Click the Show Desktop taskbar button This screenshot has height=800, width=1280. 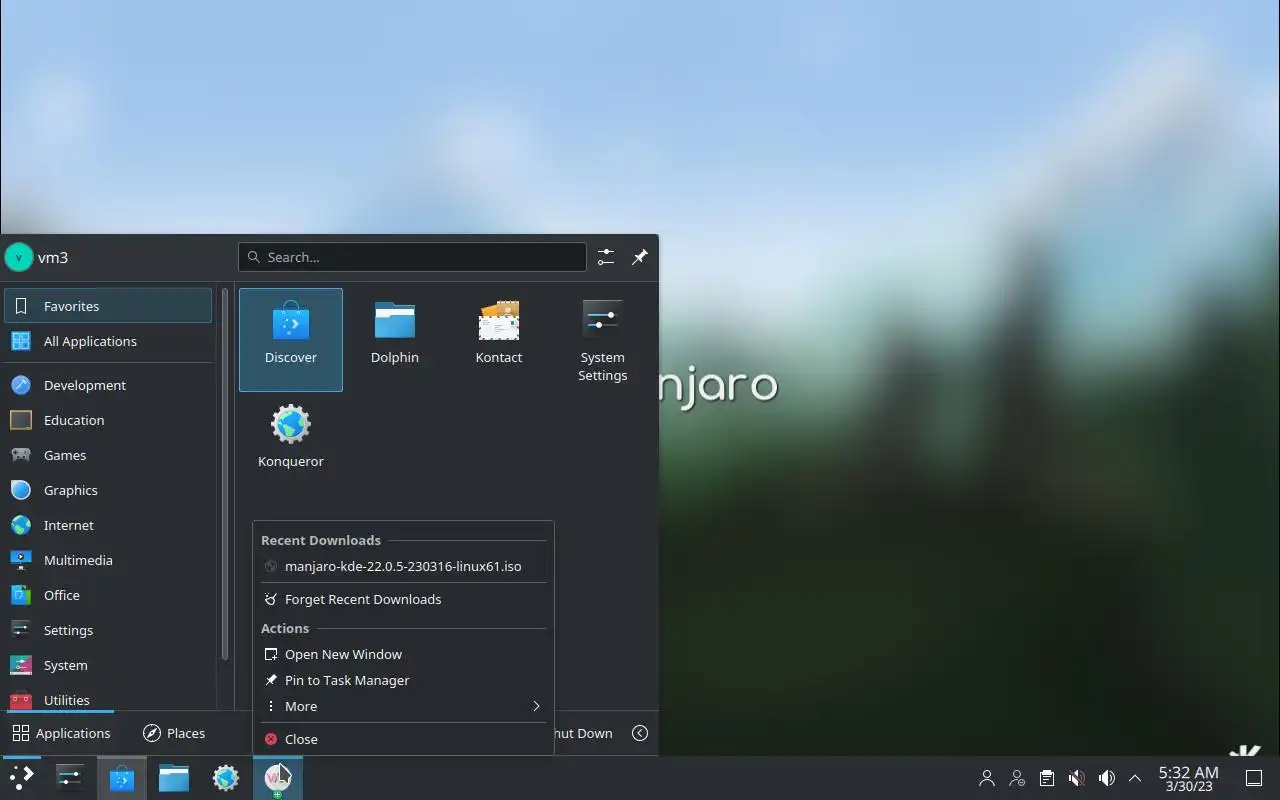click(x=1254, y=778)
